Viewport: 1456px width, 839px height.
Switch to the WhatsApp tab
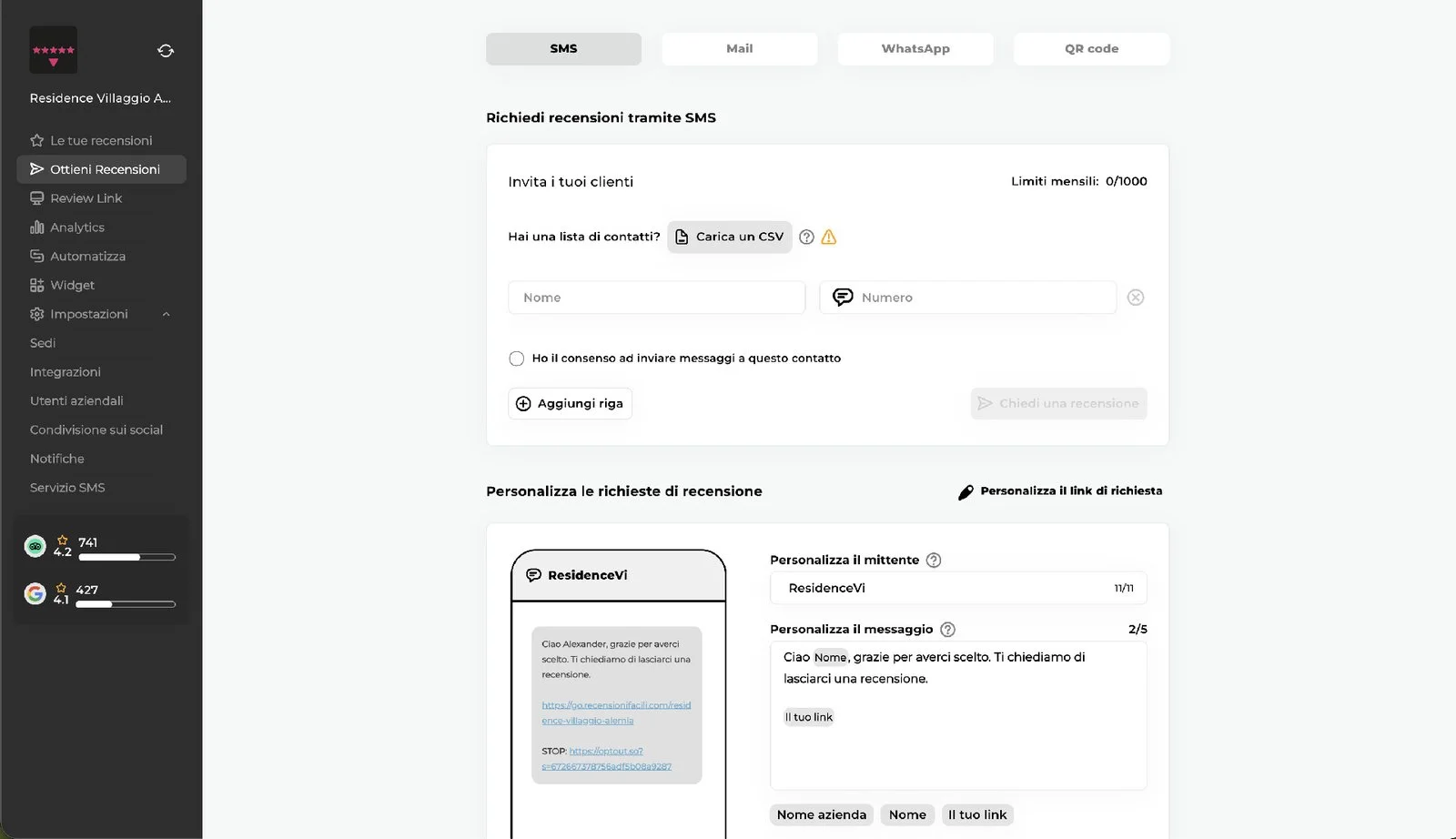[915, 49]
